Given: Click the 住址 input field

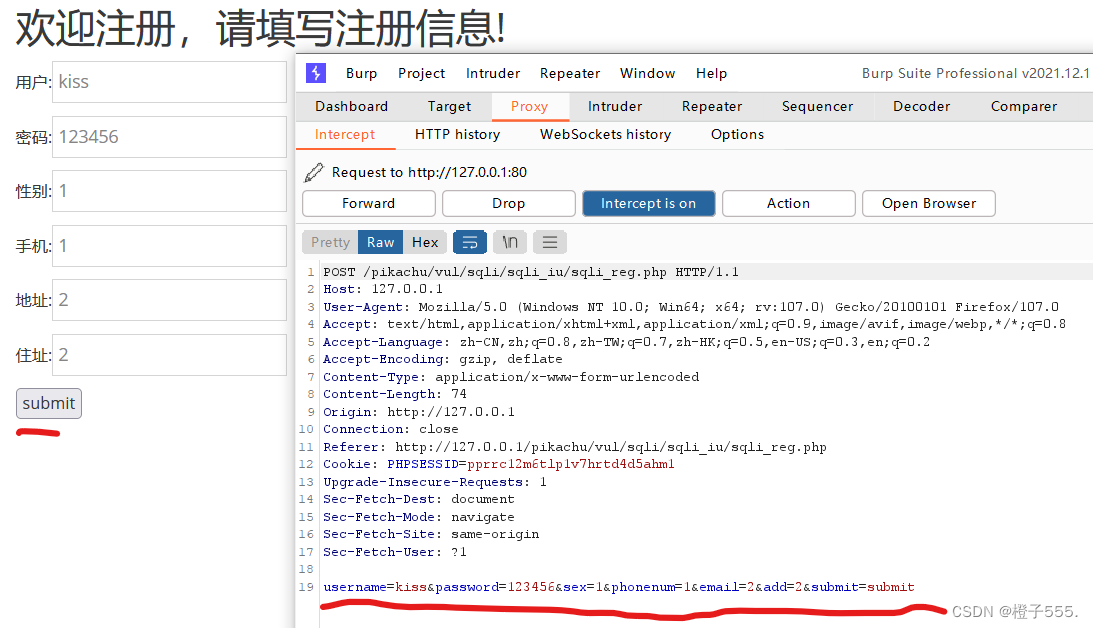Looking at the screenshot, I should [x=169, y=355].
